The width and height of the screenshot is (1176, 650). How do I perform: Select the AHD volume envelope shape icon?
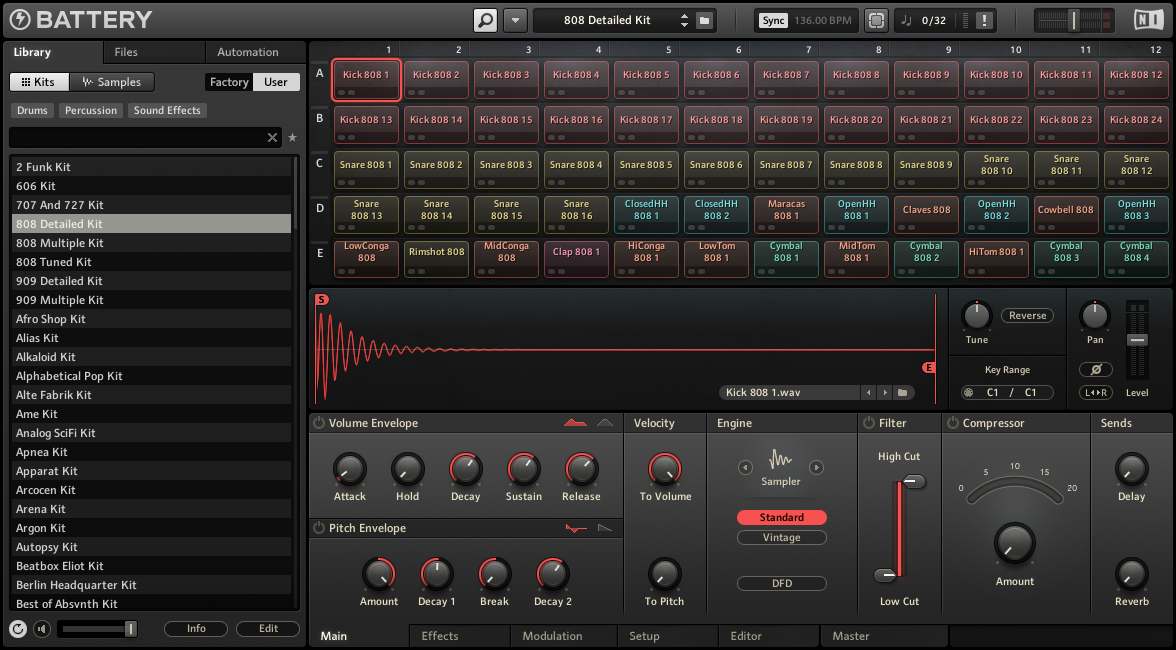click(x=604, y=423)
